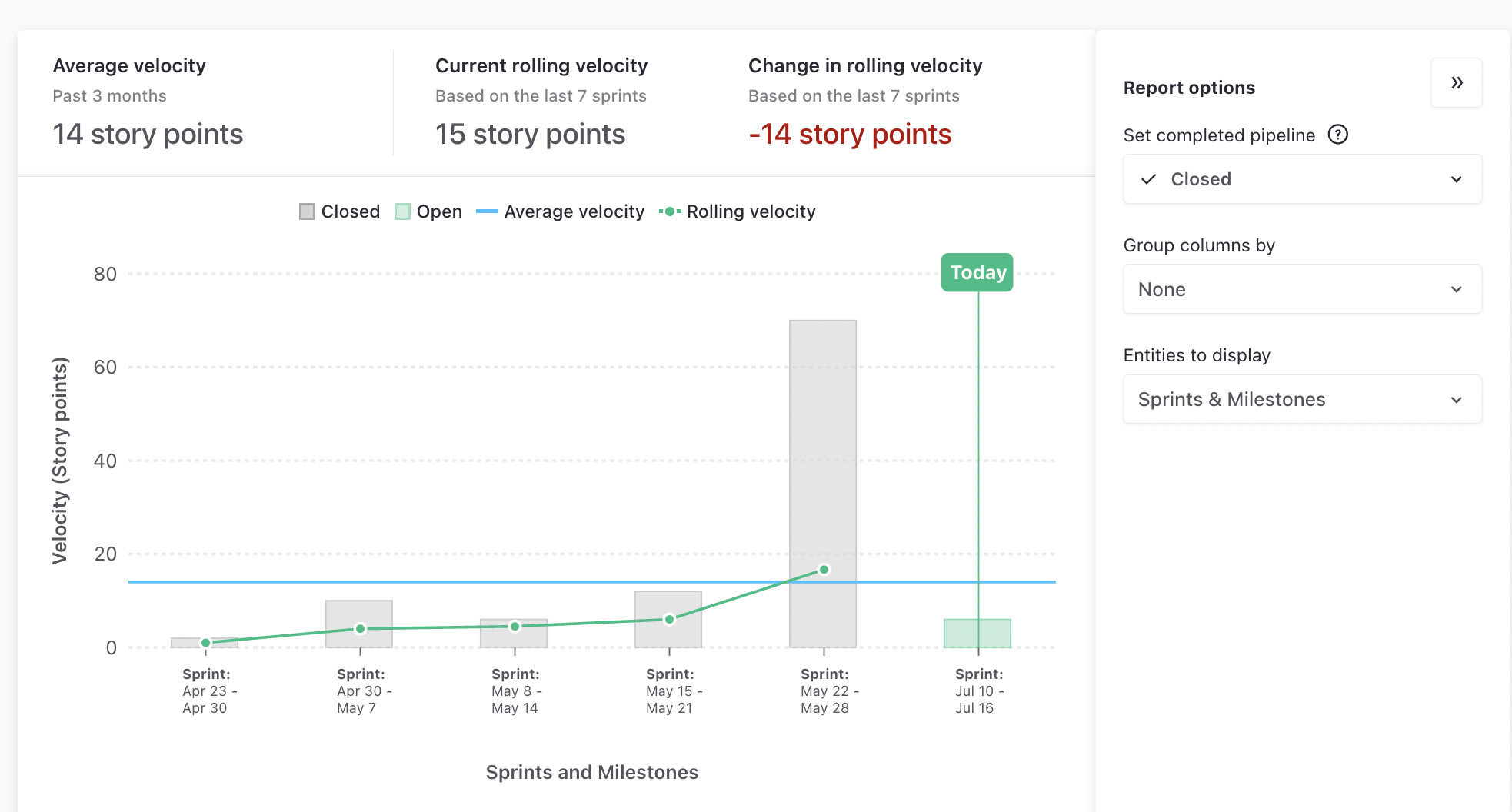Click the green Open legend swatch

(402, 211)
